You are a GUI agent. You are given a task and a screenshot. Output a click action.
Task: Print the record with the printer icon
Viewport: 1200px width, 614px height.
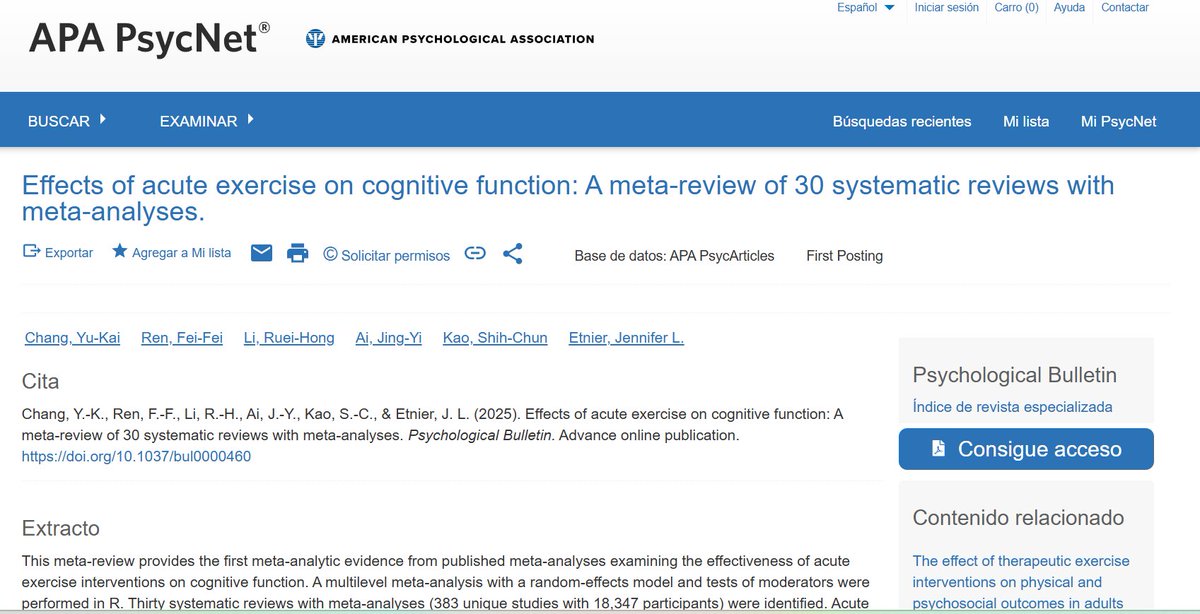pyautogui.click(x=298, y=253)
